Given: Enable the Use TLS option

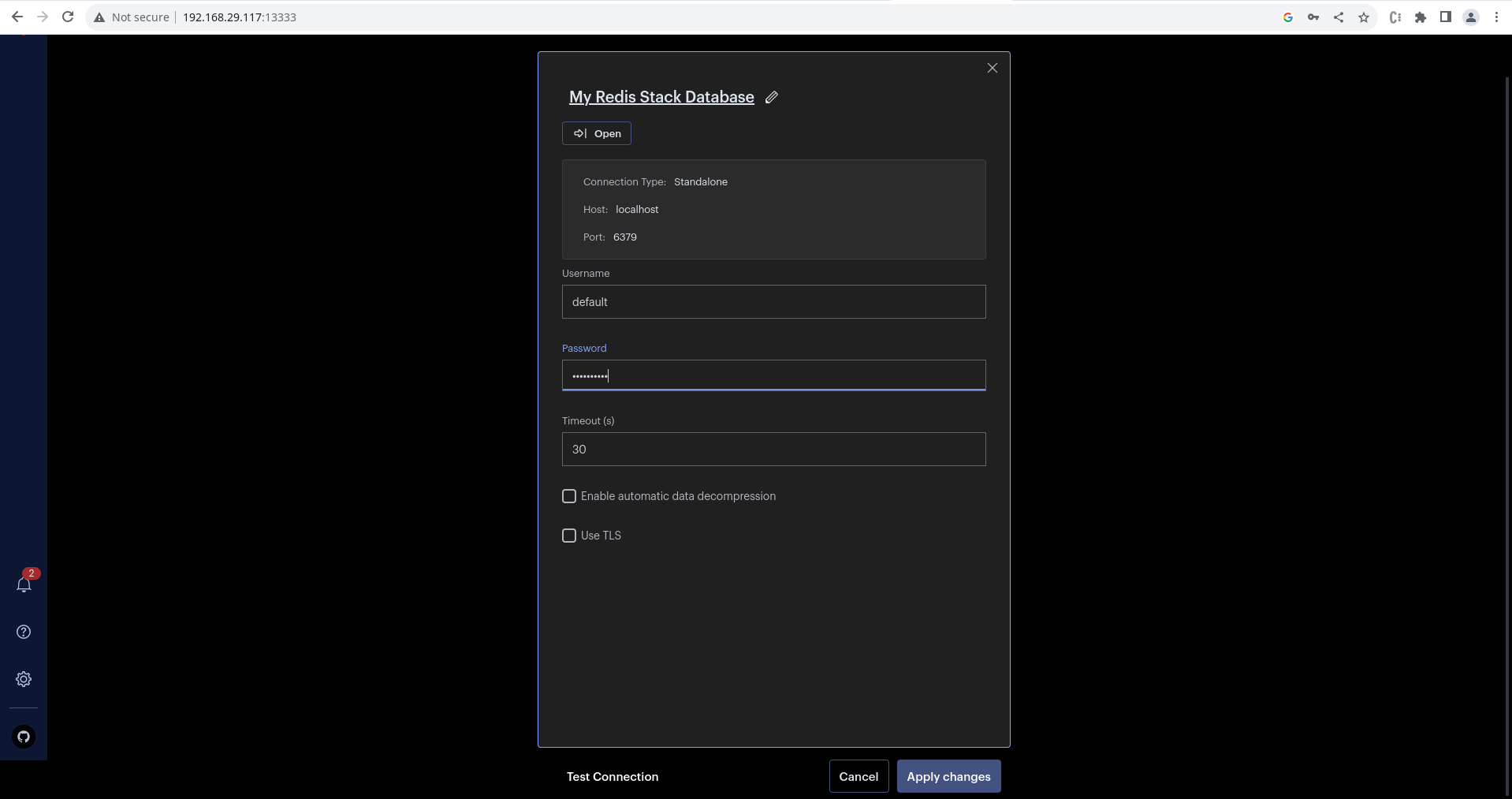Looking at the screenshot, I should pos(569,536).
